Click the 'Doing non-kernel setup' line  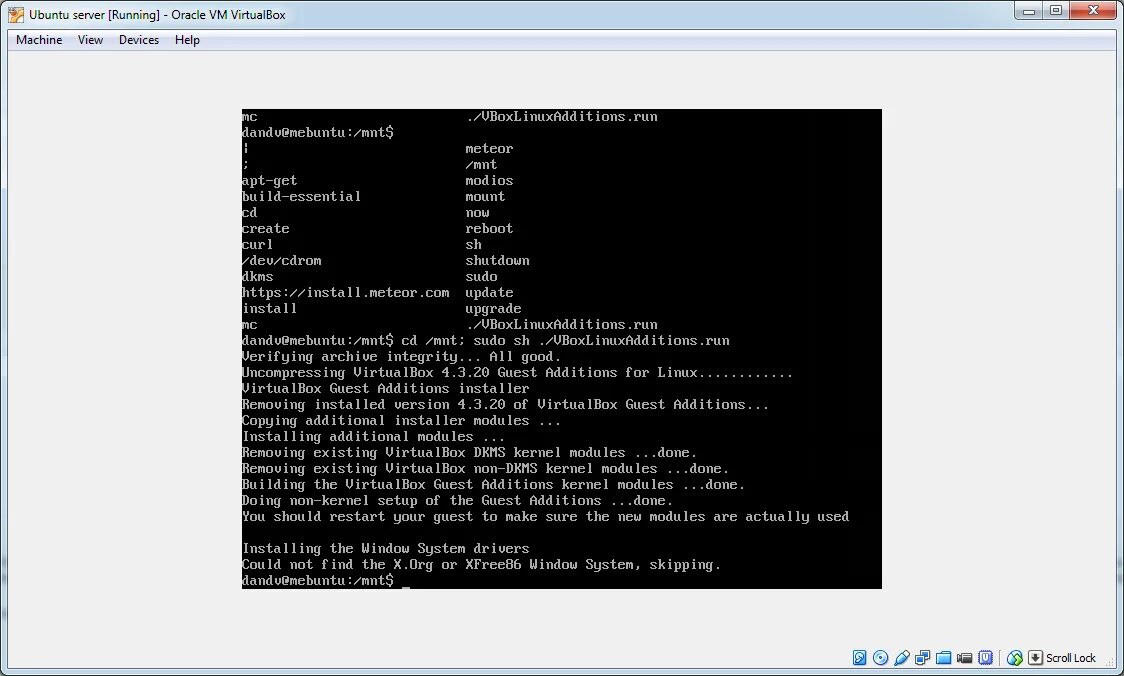coord(457,500)
